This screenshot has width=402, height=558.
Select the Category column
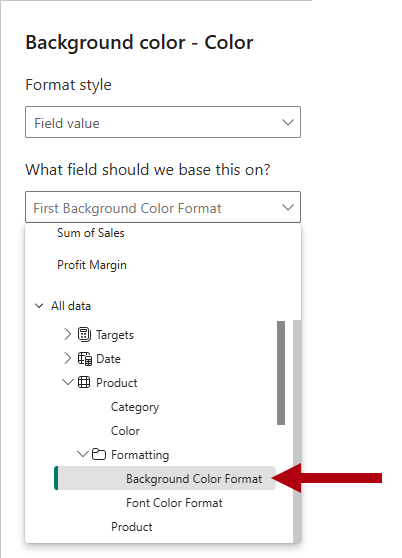tap(135, 407)
